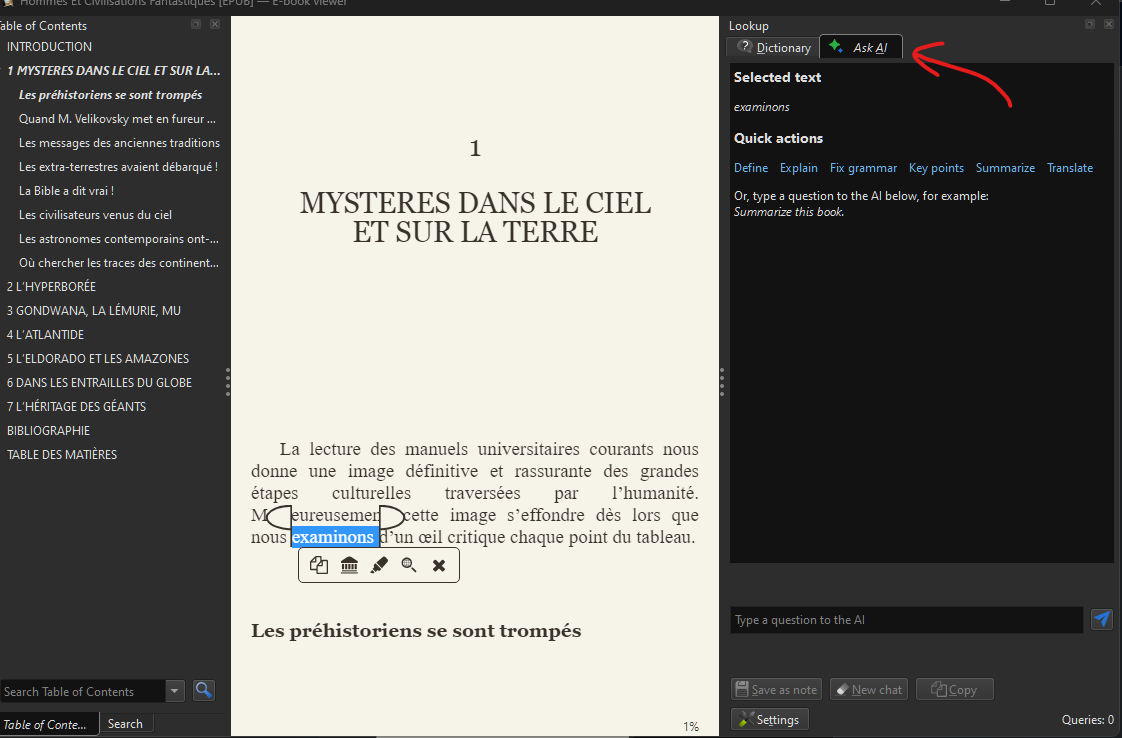Viewport: 1122px width, 738px height.
Task: Open the Search tab at bottom left
Action: pyautogui.click(x=125, y=723)
